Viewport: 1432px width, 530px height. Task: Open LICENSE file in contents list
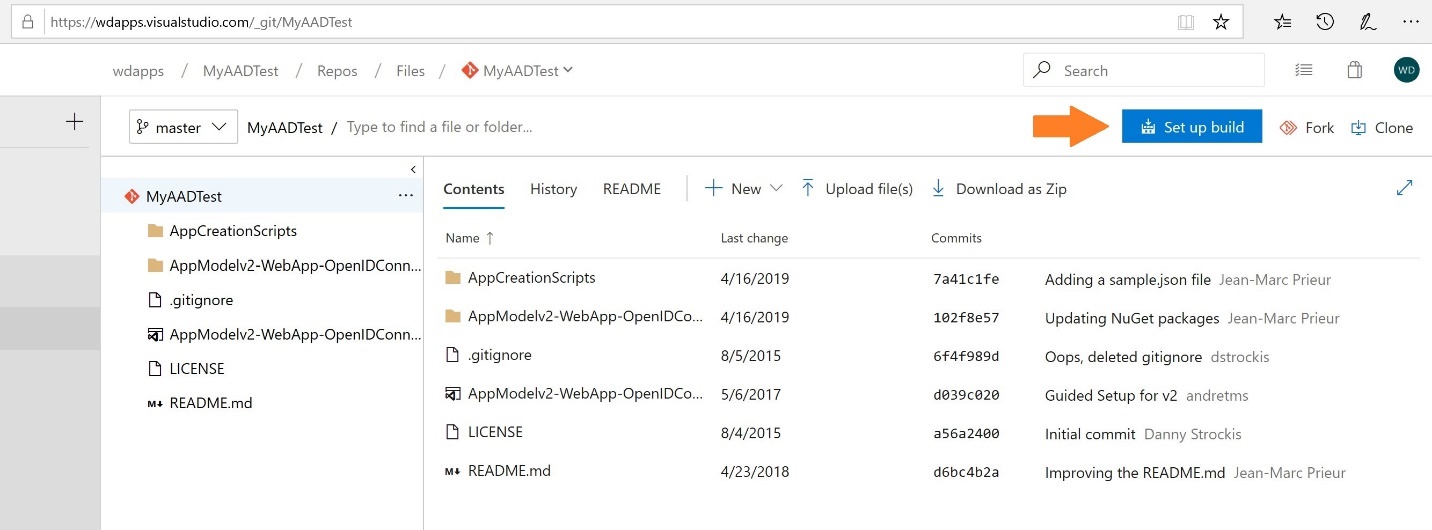coord(496,432)
